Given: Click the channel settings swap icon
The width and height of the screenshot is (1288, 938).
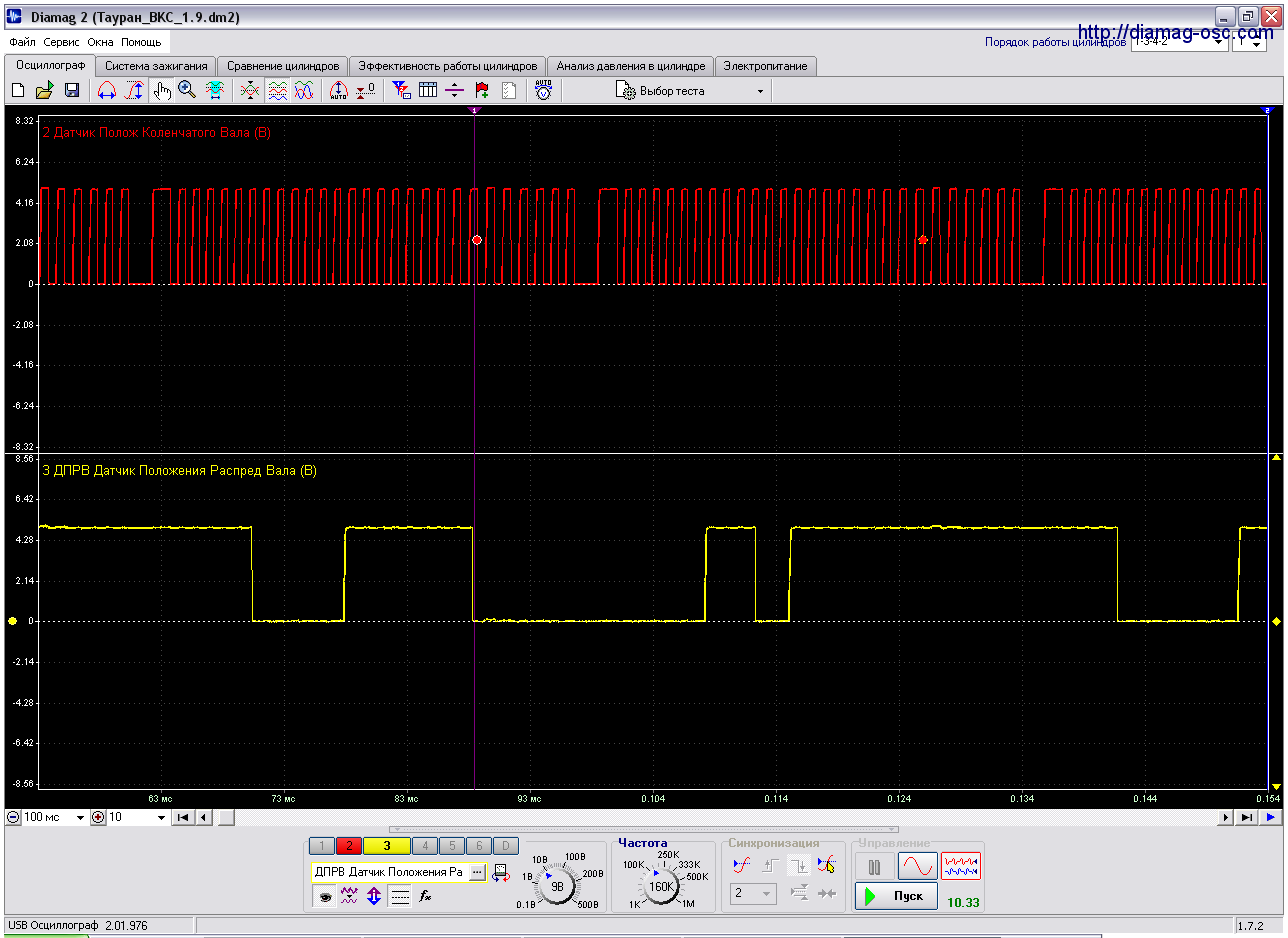Looking at the screenshot, I should 500,873.
